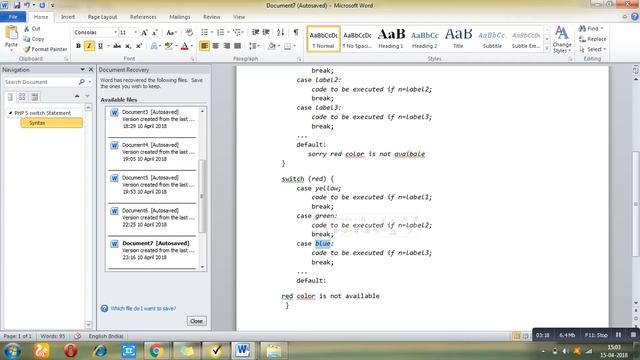Apply superscript formatting
Image resolution: width=640 pixels, height=360 pixels.
139,46
